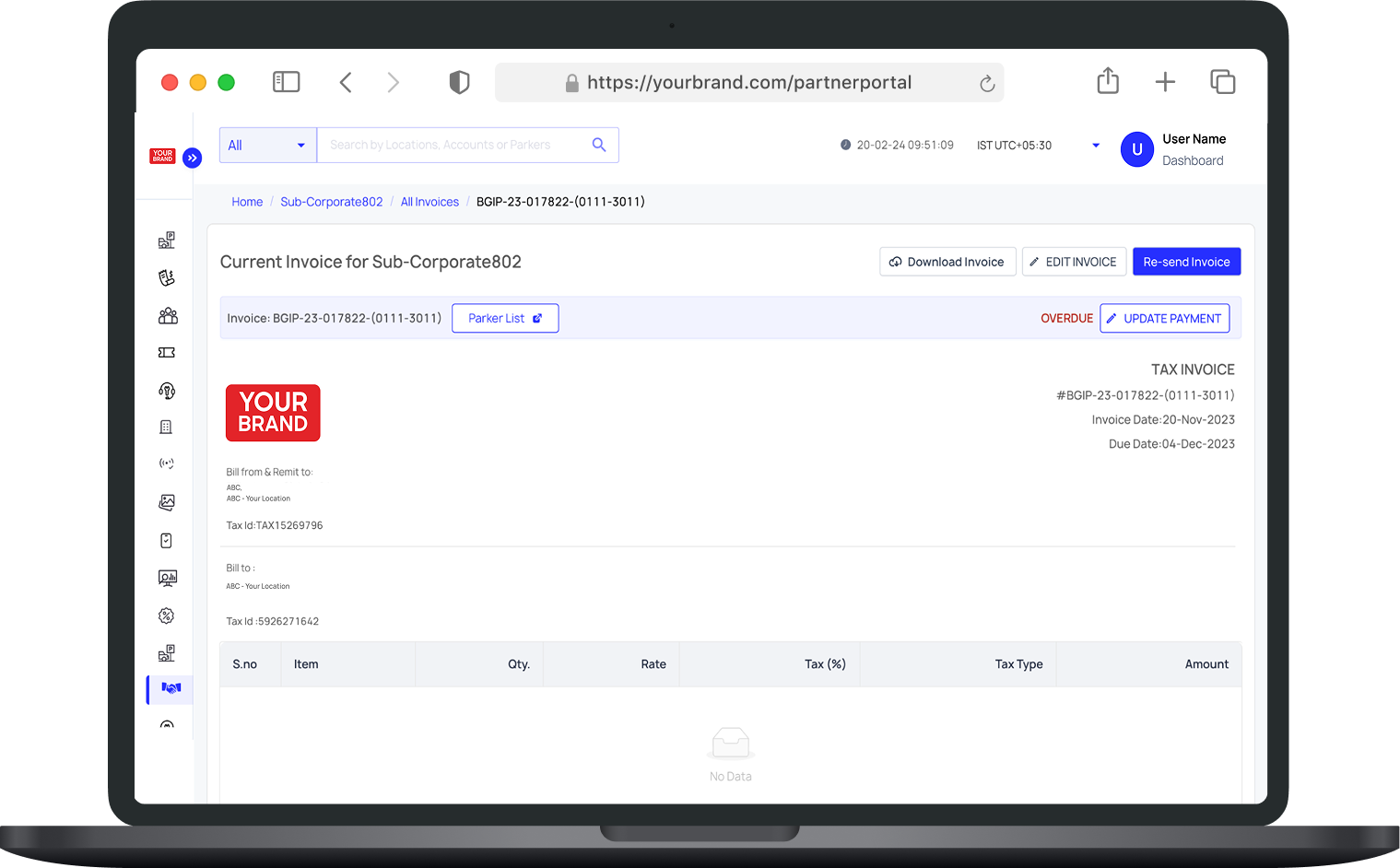Click the OVERDUE status label
The width and height of the screenshot is (1400, 868).
tap(1066, 318)
